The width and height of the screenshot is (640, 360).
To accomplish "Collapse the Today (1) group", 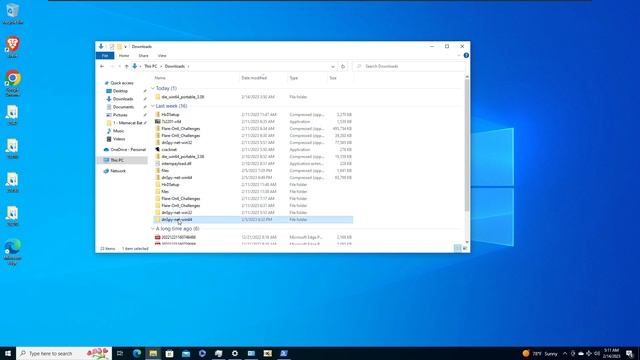I will pos(153,88).
